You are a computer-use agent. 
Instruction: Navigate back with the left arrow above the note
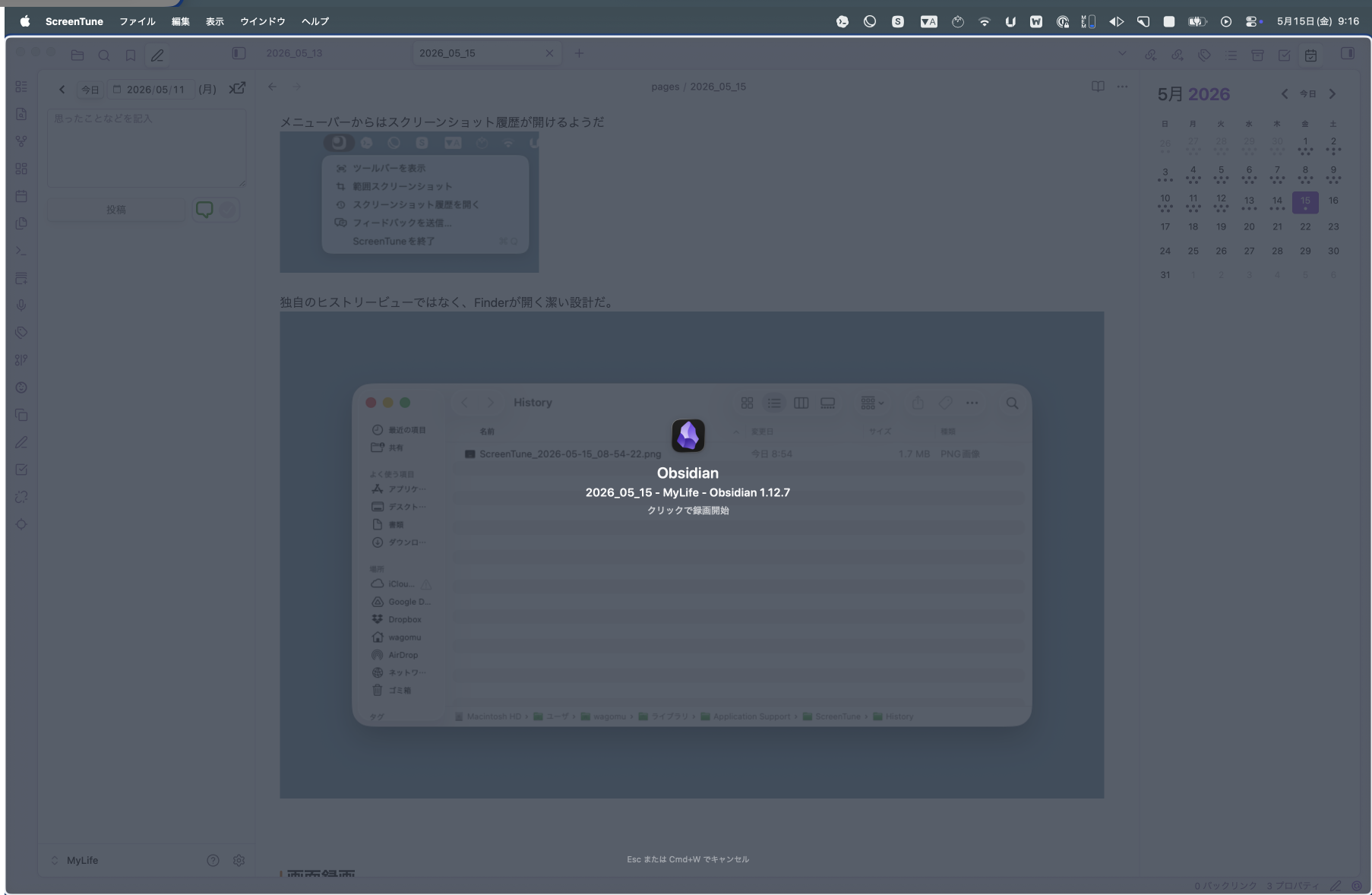(272, 87)
